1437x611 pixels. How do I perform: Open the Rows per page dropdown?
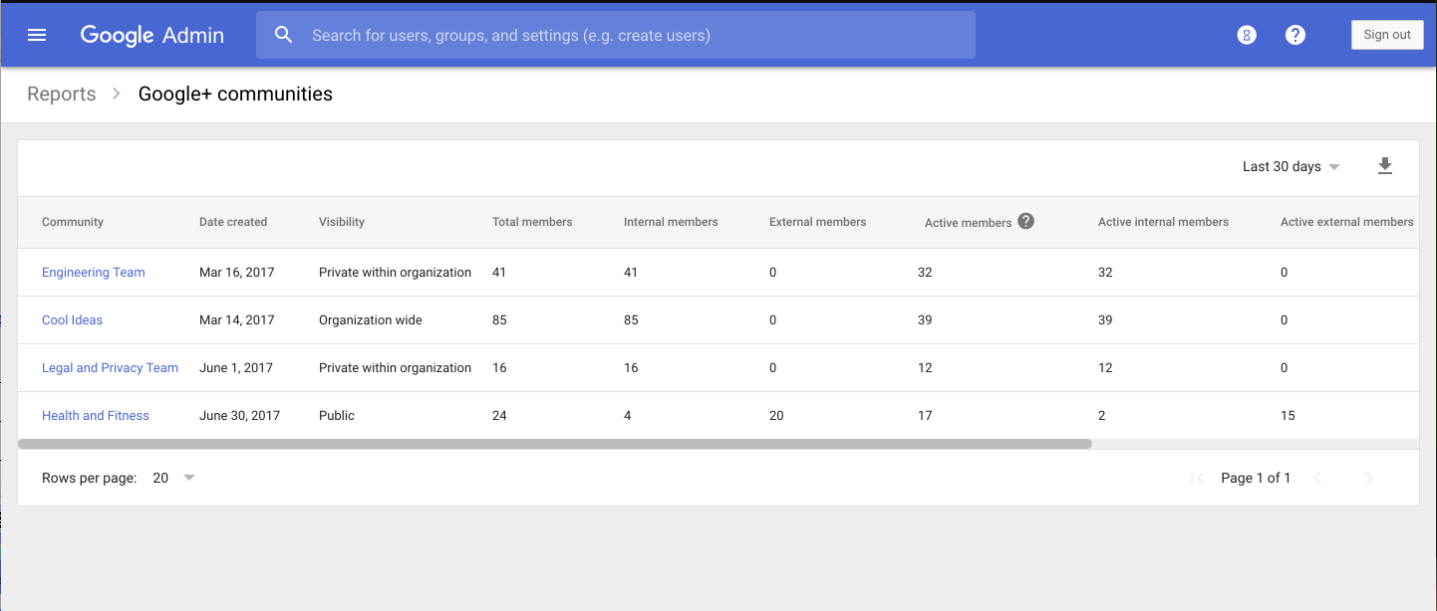[173, 478]
